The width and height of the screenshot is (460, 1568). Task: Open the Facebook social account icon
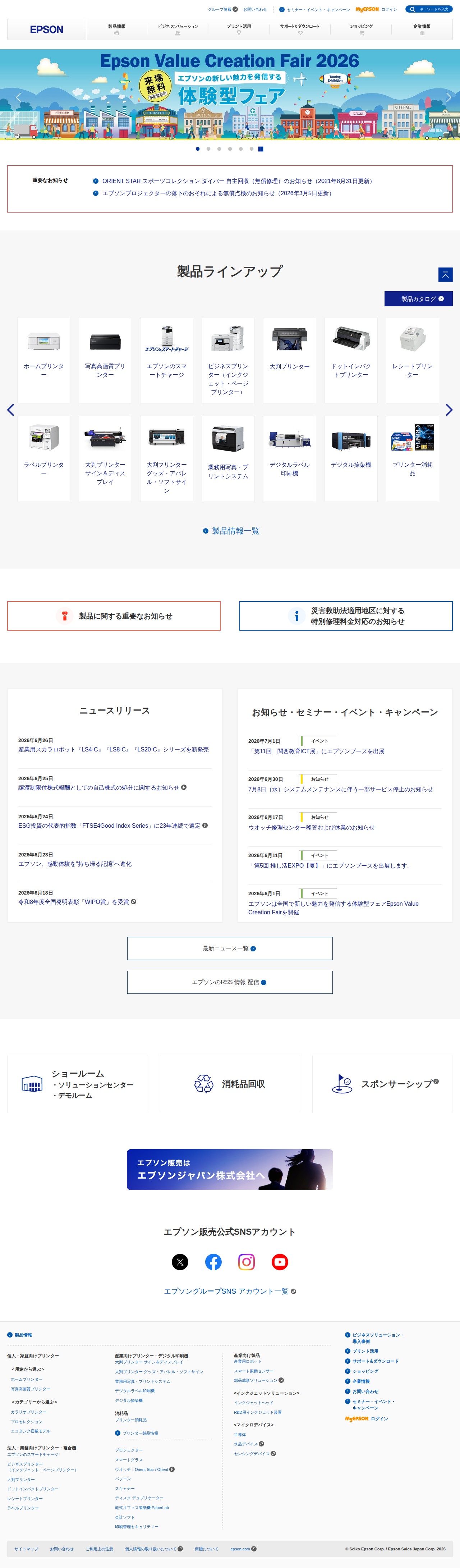pyautogui.click(x=213, y=1262)
